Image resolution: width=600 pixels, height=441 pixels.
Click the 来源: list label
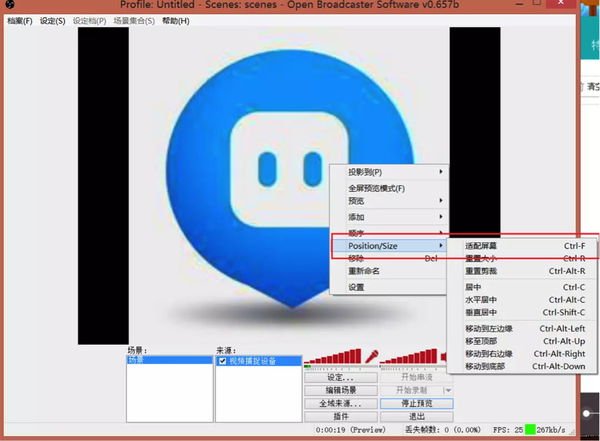click(226, 350)
